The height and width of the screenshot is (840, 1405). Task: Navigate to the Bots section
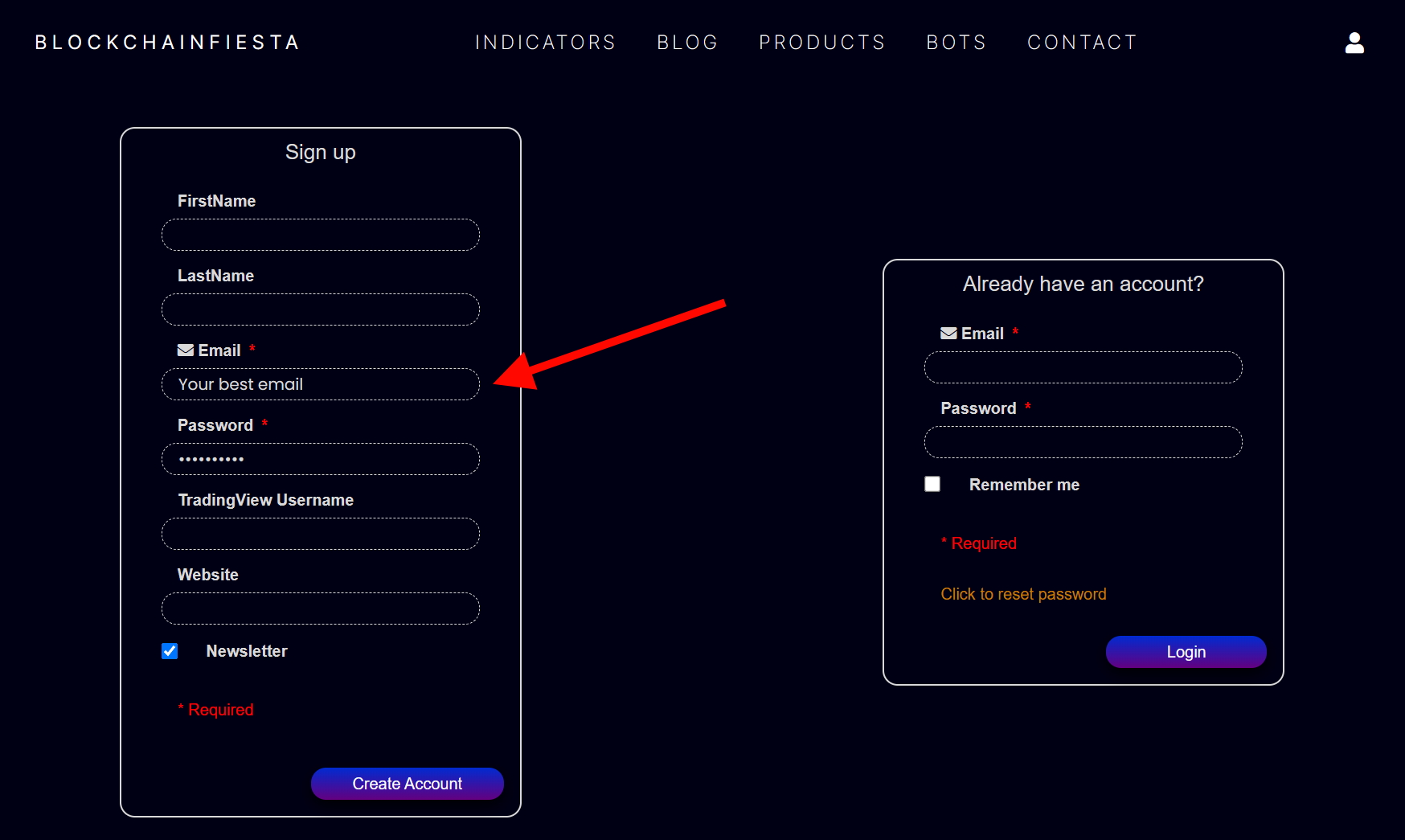[x=956, y=43]
